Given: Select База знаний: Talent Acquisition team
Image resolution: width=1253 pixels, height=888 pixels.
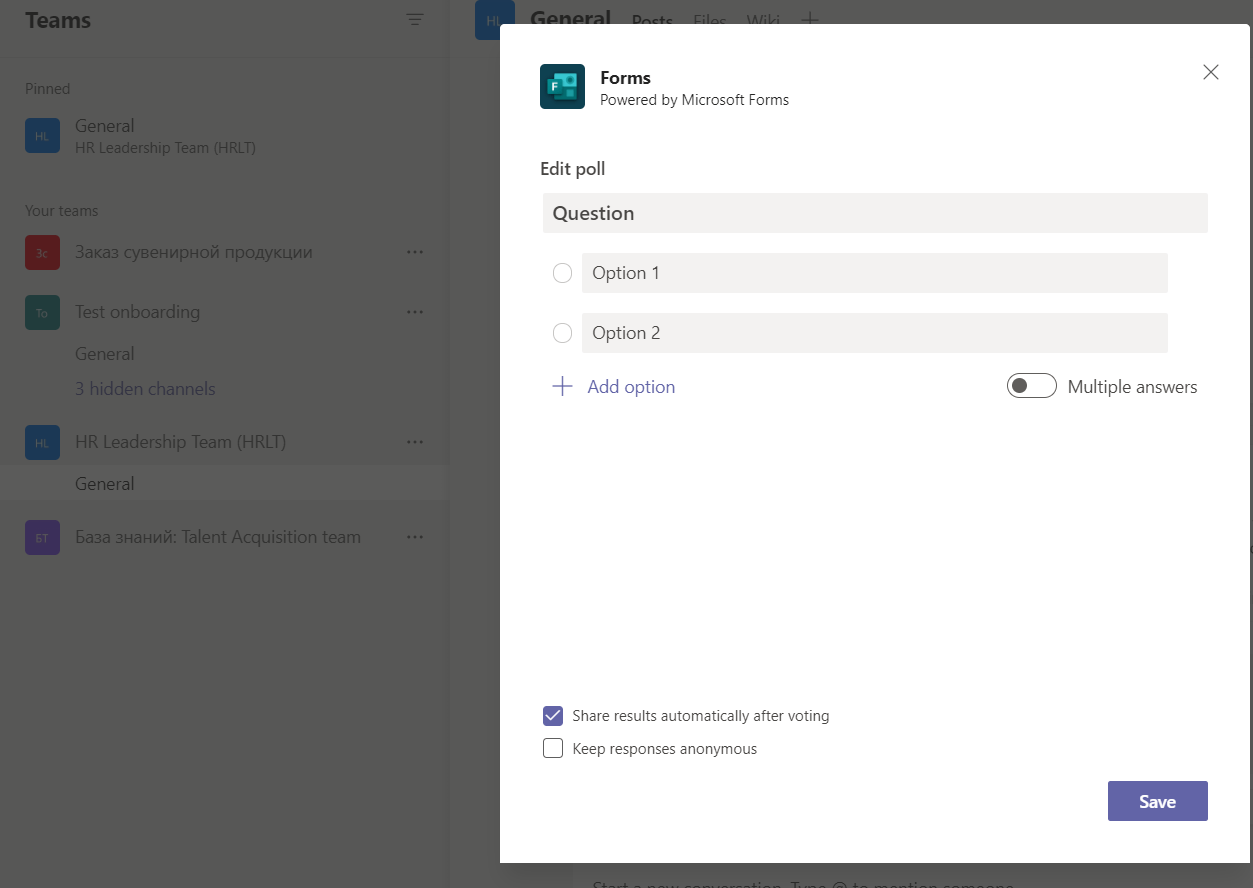Looking at the screenshot, I should click(x=218, y=537).
